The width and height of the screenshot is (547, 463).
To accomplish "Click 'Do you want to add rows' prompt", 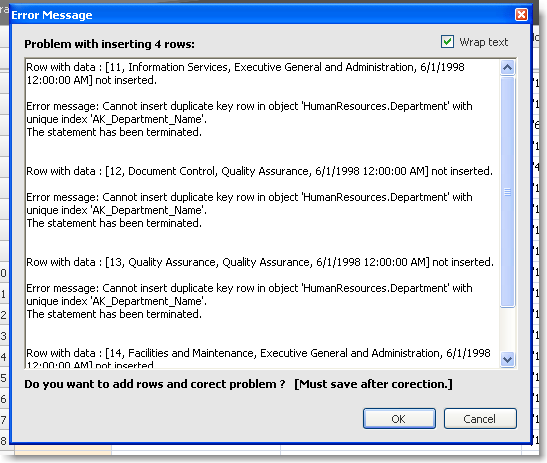I will [x=155, y=384].
